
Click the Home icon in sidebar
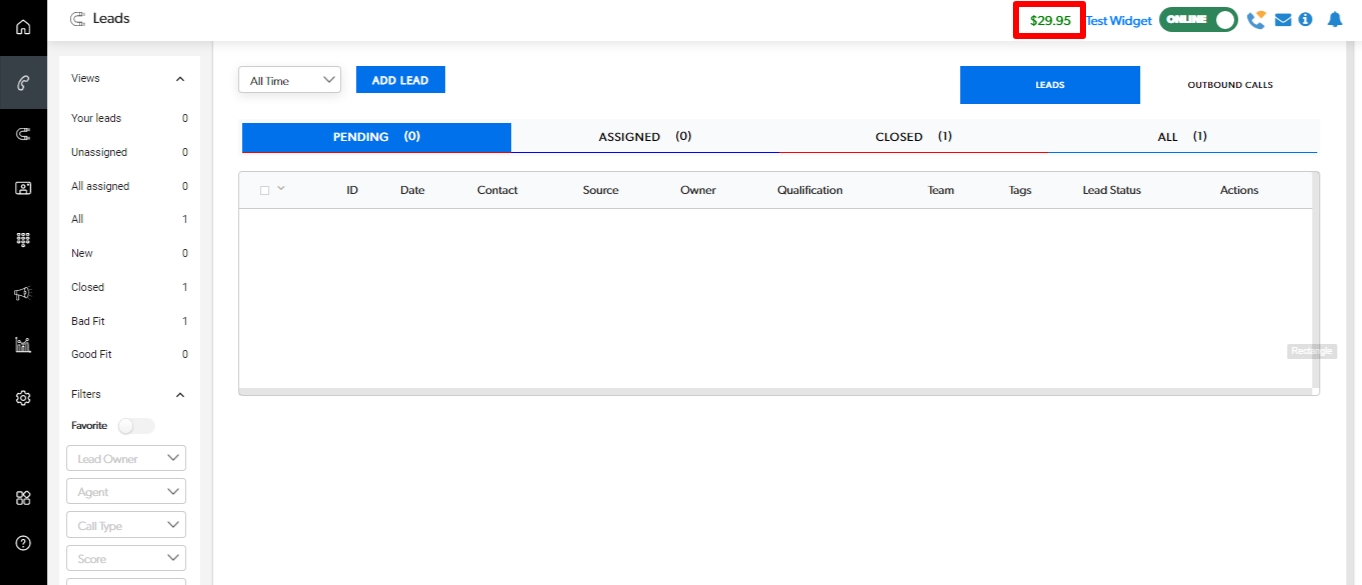tap(23, 27)
